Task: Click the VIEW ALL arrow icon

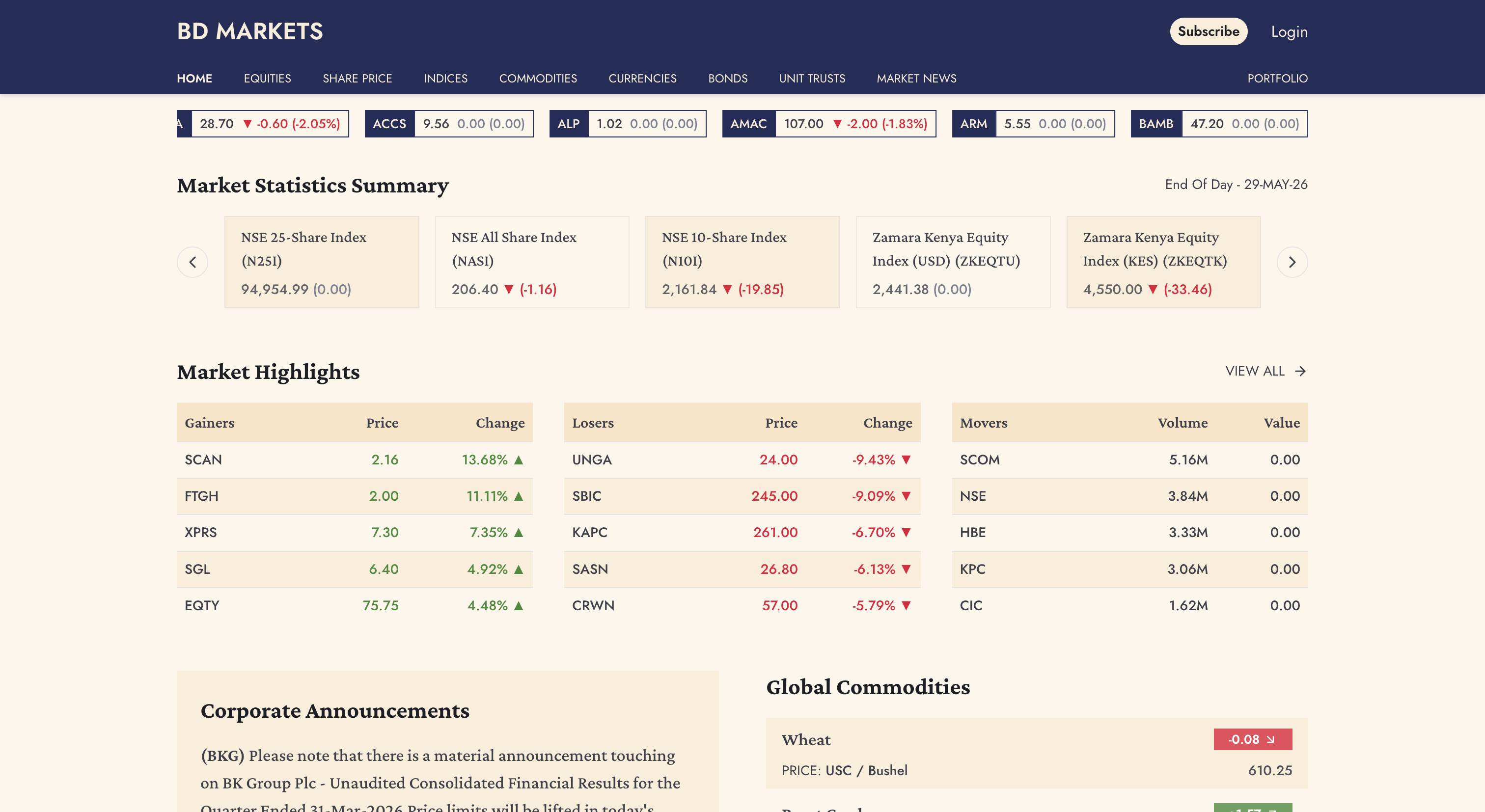Action: click(1300, 371)
